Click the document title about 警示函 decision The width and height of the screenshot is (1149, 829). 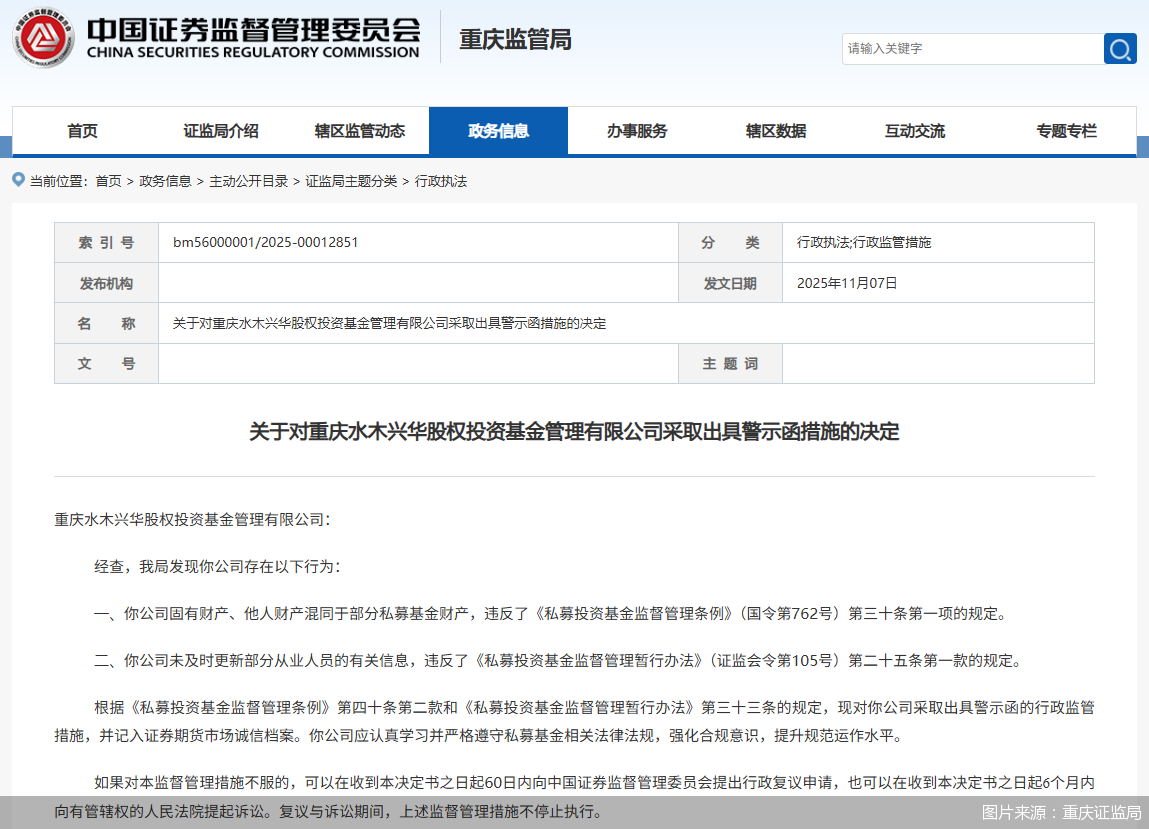[x=574, y=432]
